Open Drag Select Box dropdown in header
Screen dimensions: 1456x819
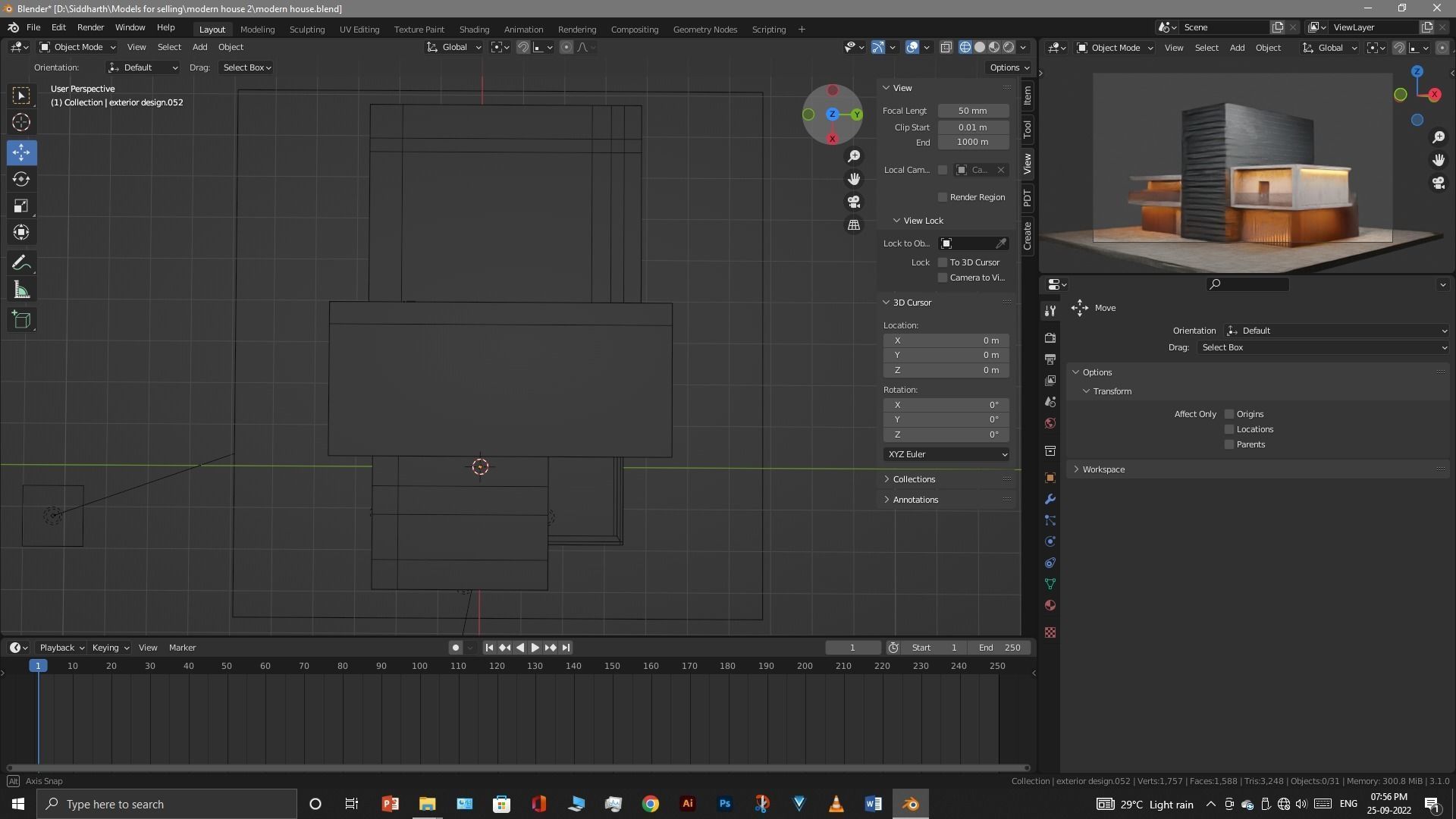tap(246, 67)
